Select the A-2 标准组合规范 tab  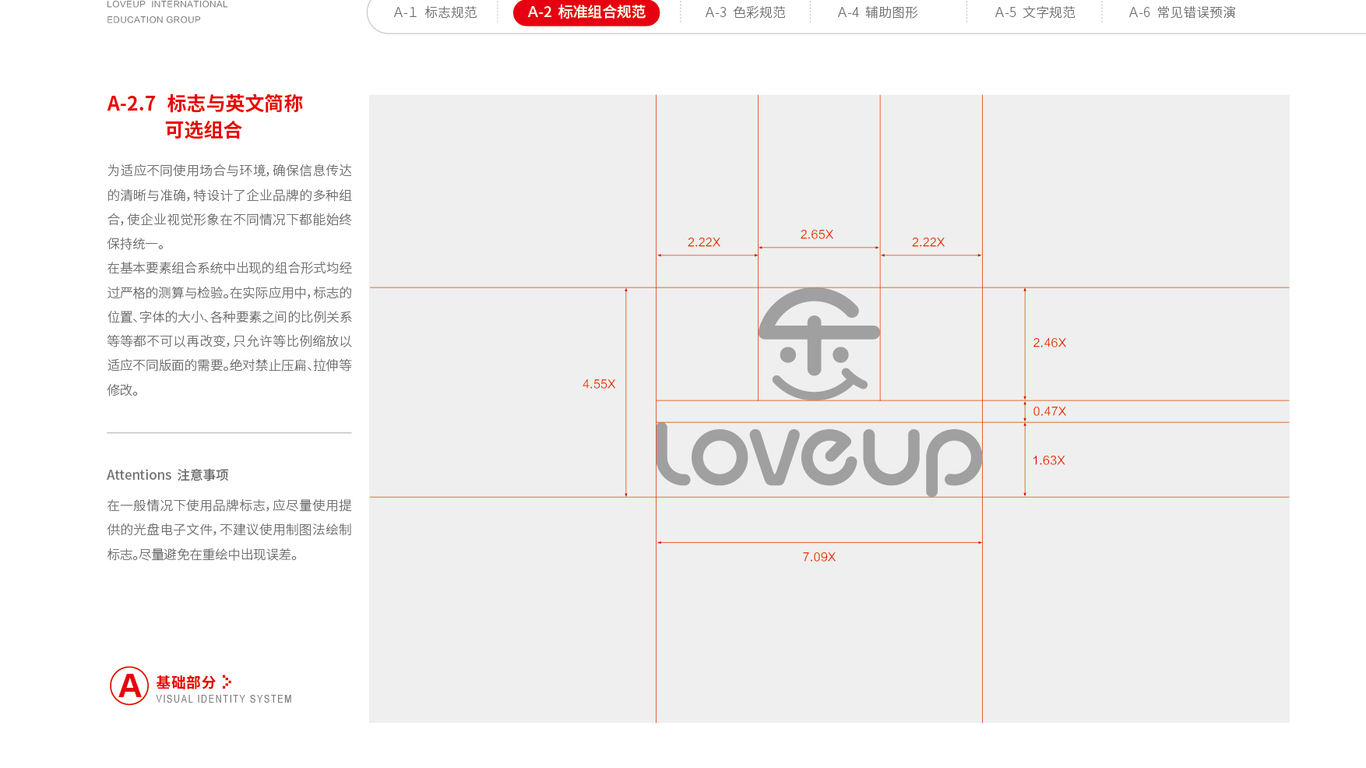(586, 13)
